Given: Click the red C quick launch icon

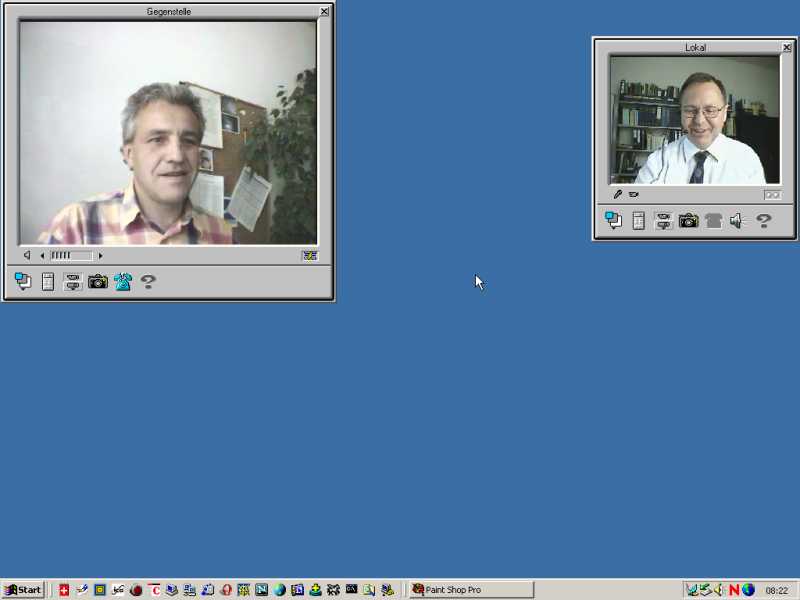Looking at the screenshot, I should (x=154, y=590).
